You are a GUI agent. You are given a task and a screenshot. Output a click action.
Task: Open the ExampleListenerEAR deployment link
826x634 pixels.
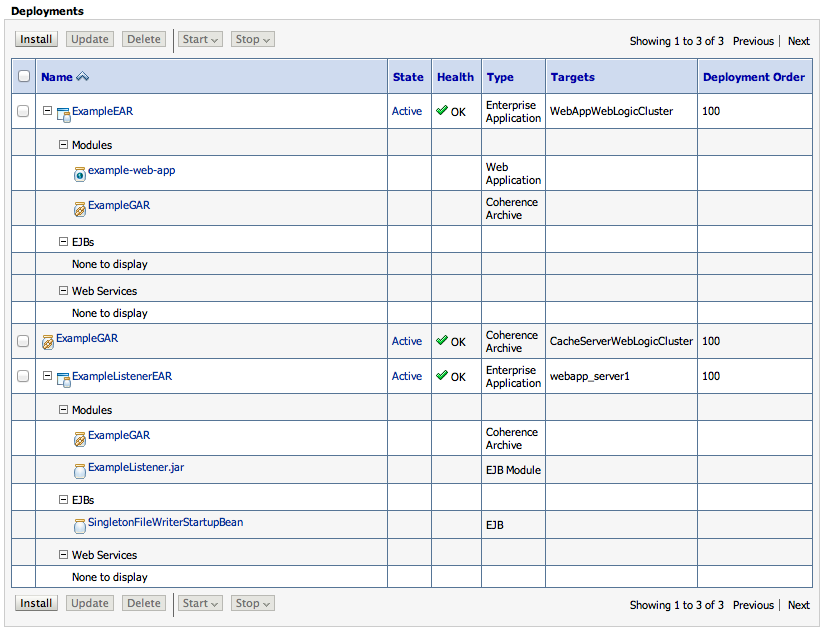click(x=122, y=376)
